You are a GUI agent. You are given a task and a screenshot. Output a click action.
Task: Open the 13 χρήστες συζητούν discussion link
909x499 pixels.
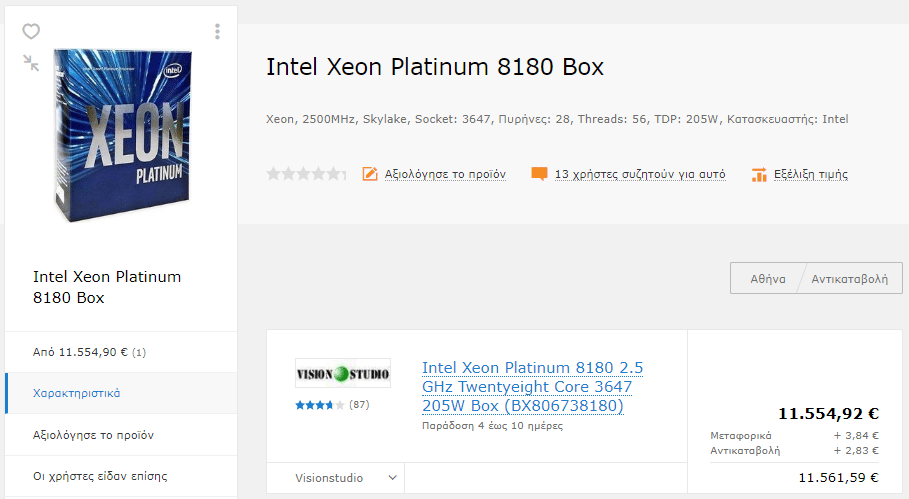[x=640, y=174]
